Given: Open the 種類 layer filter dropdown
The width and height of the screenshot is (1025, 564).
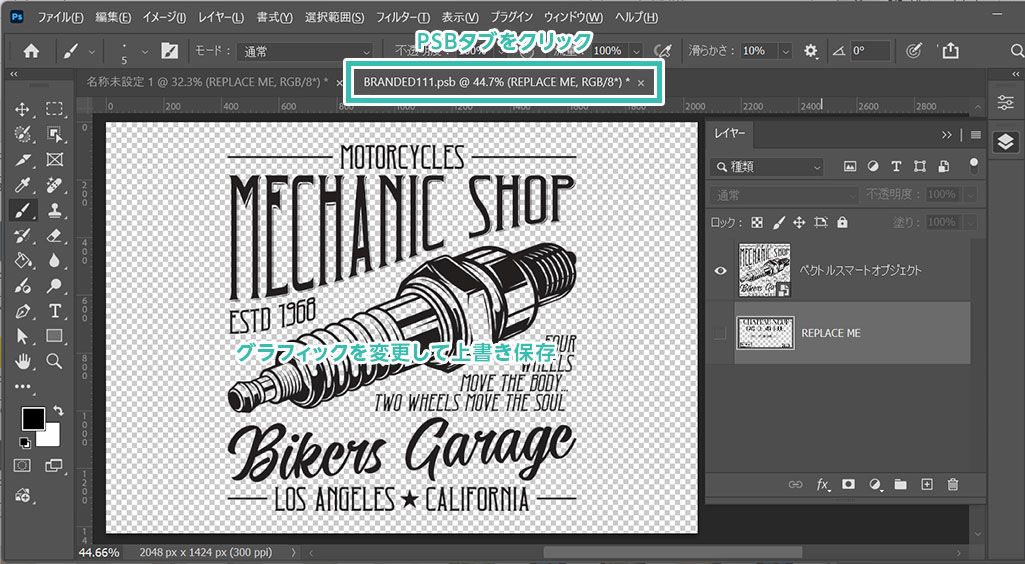Looking at the screenshot, I should coord(767,167).
